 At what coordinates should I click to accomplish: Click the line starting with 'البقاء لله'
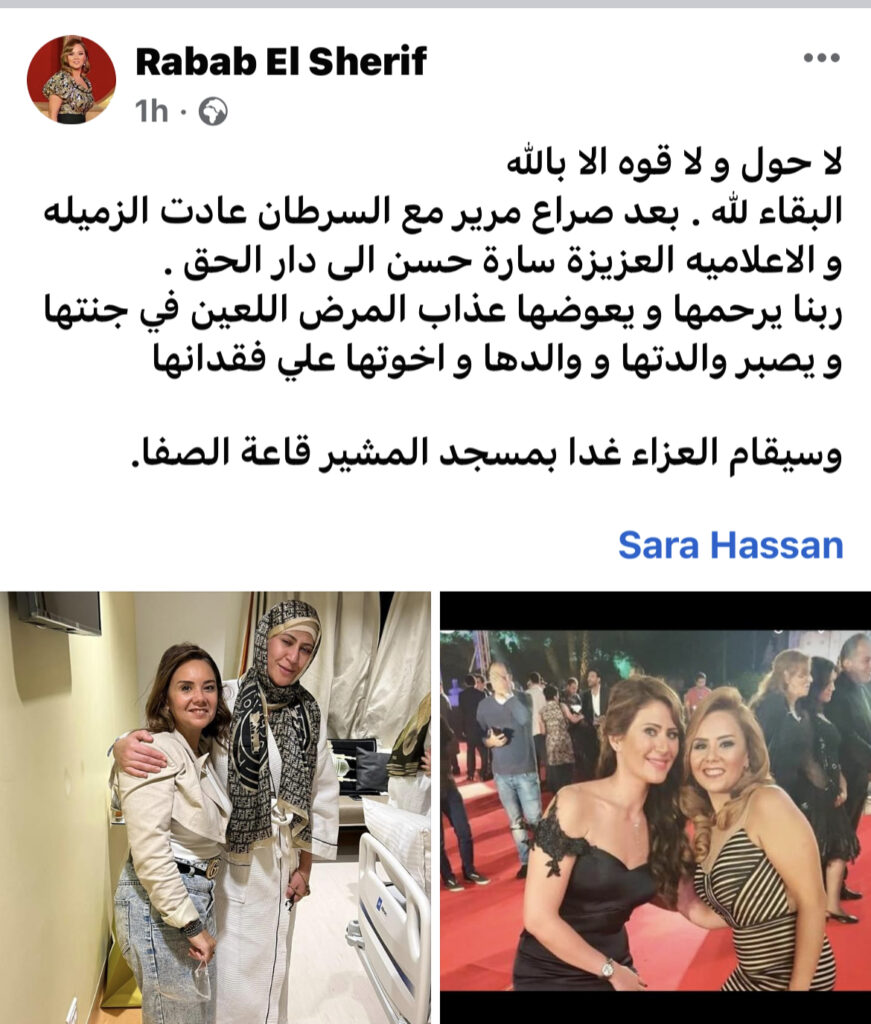(x=443, y=212)
